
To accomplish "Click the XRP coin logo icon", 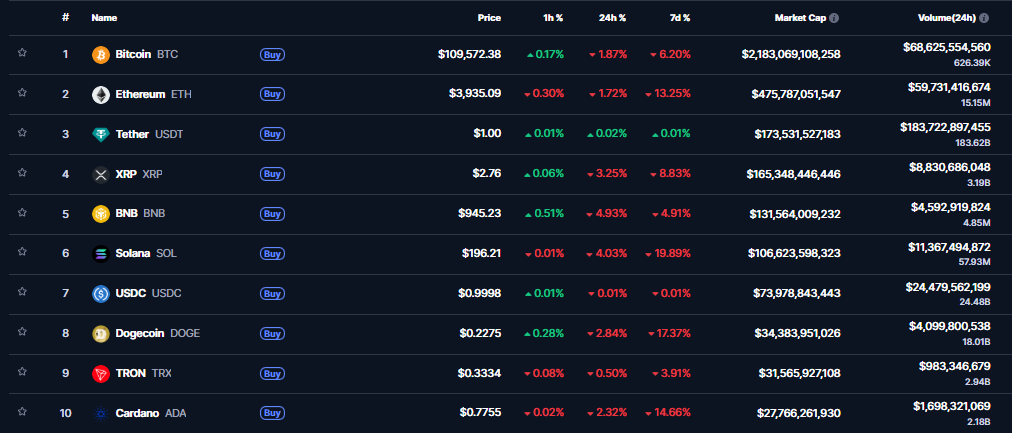I will click(100, 174).
